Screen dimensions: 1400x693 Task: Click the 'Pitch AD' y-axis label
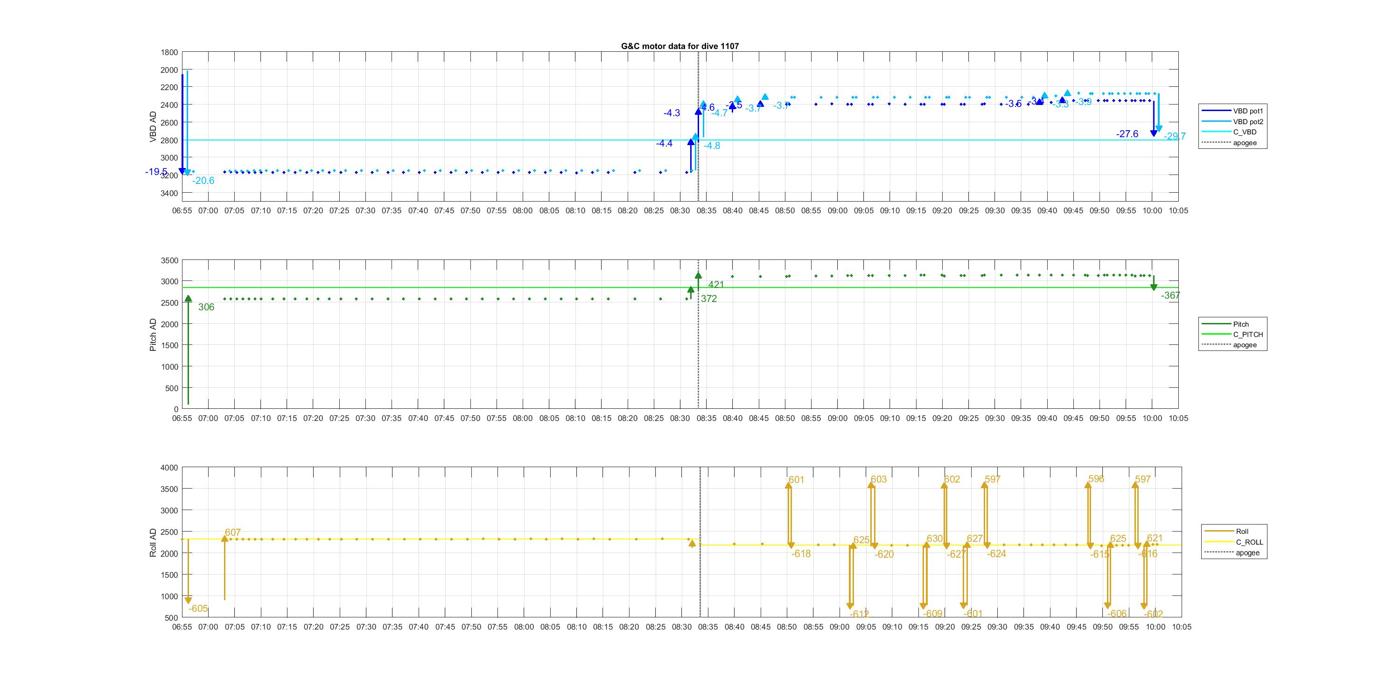coord(153,334)
